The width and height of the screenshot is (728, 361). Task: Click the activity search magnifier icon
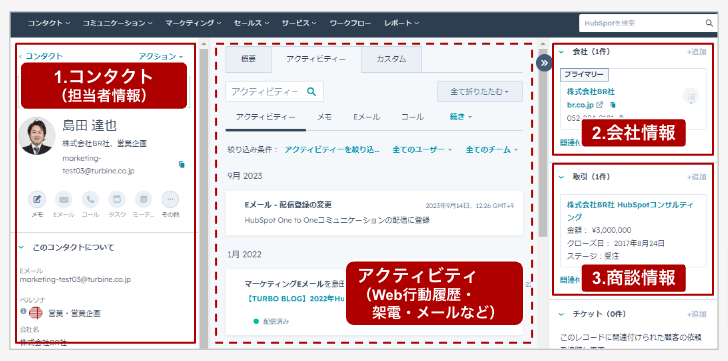coord(312,91)
